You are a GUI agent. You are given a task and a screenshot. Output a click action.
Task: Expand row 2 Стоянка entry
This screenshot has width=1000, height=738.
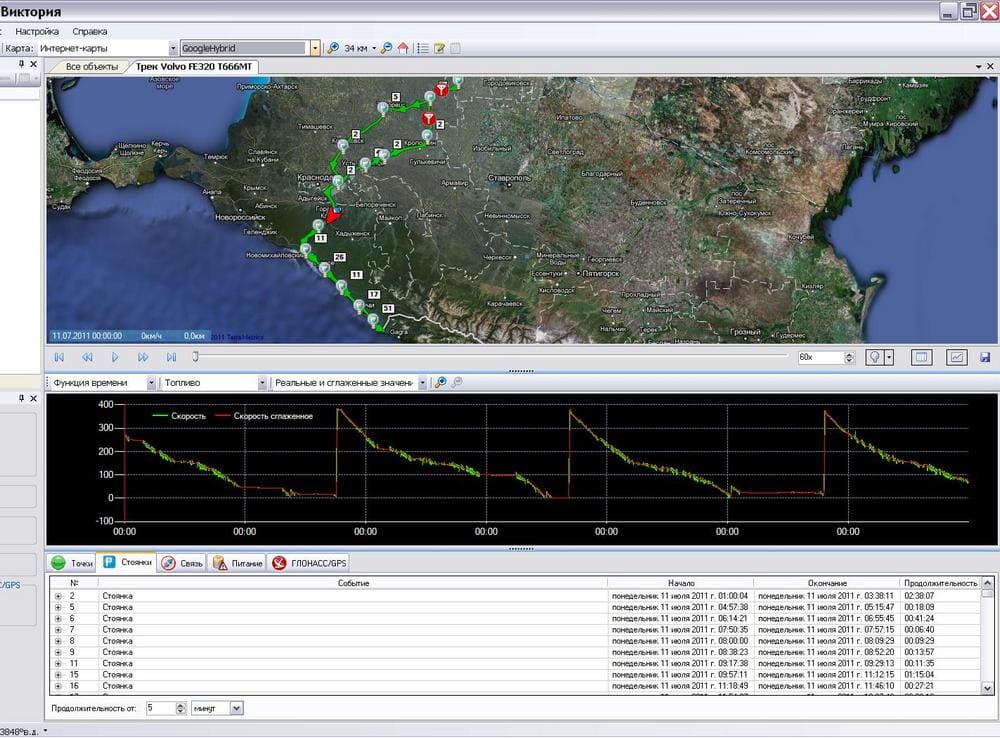pyautogui.click(x=58, y=596)
